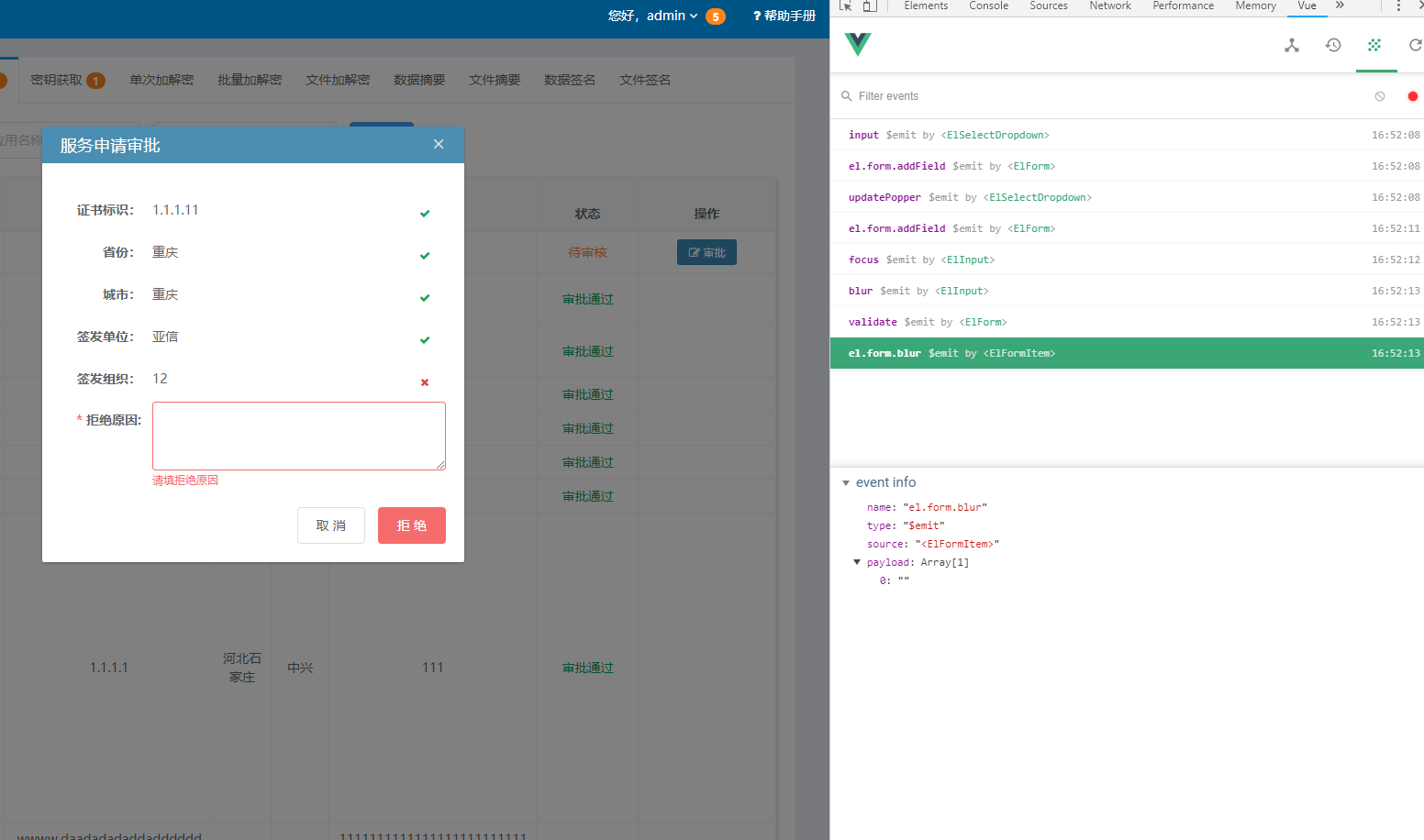Open the 文件摘要 tab
1424x840 pixels.
pos(495,80)
